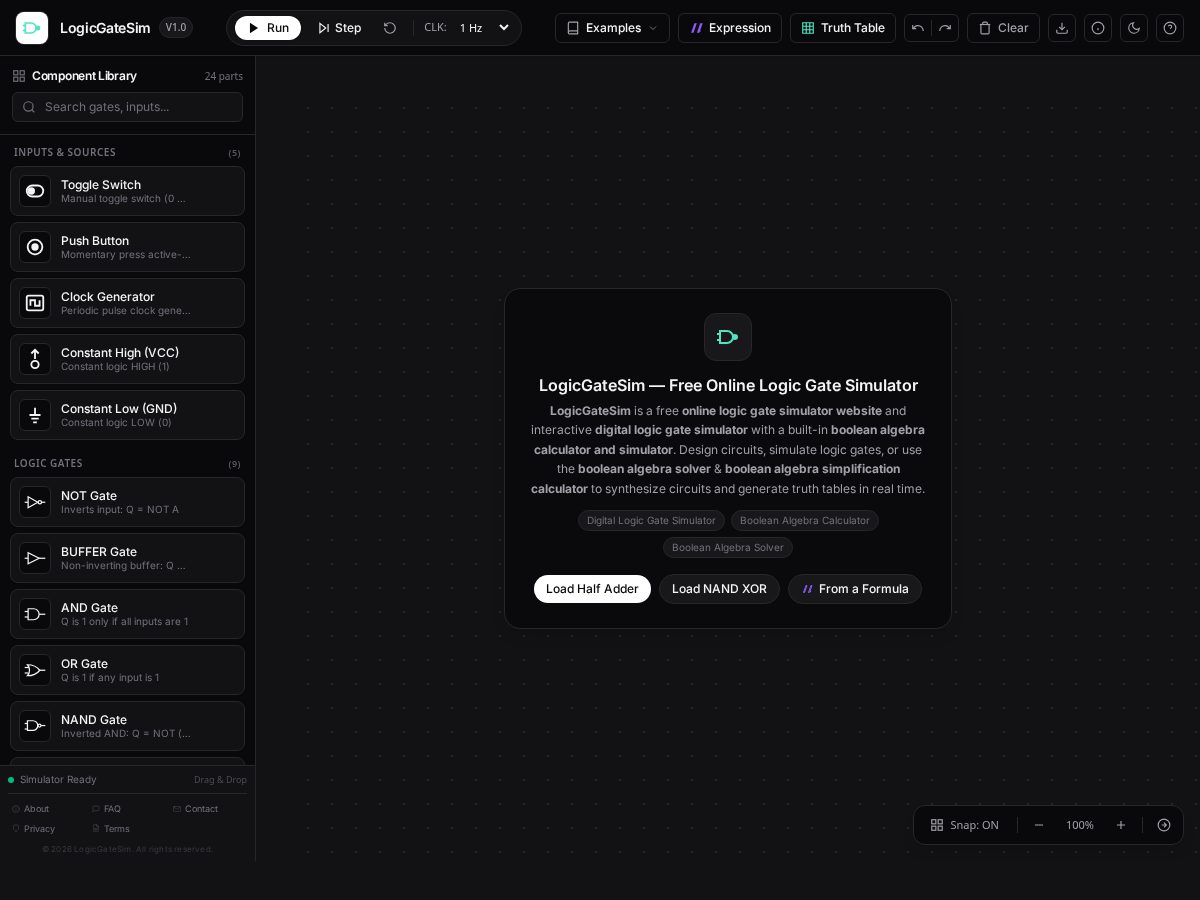Select the NAND Gate component

click(127, 726)
